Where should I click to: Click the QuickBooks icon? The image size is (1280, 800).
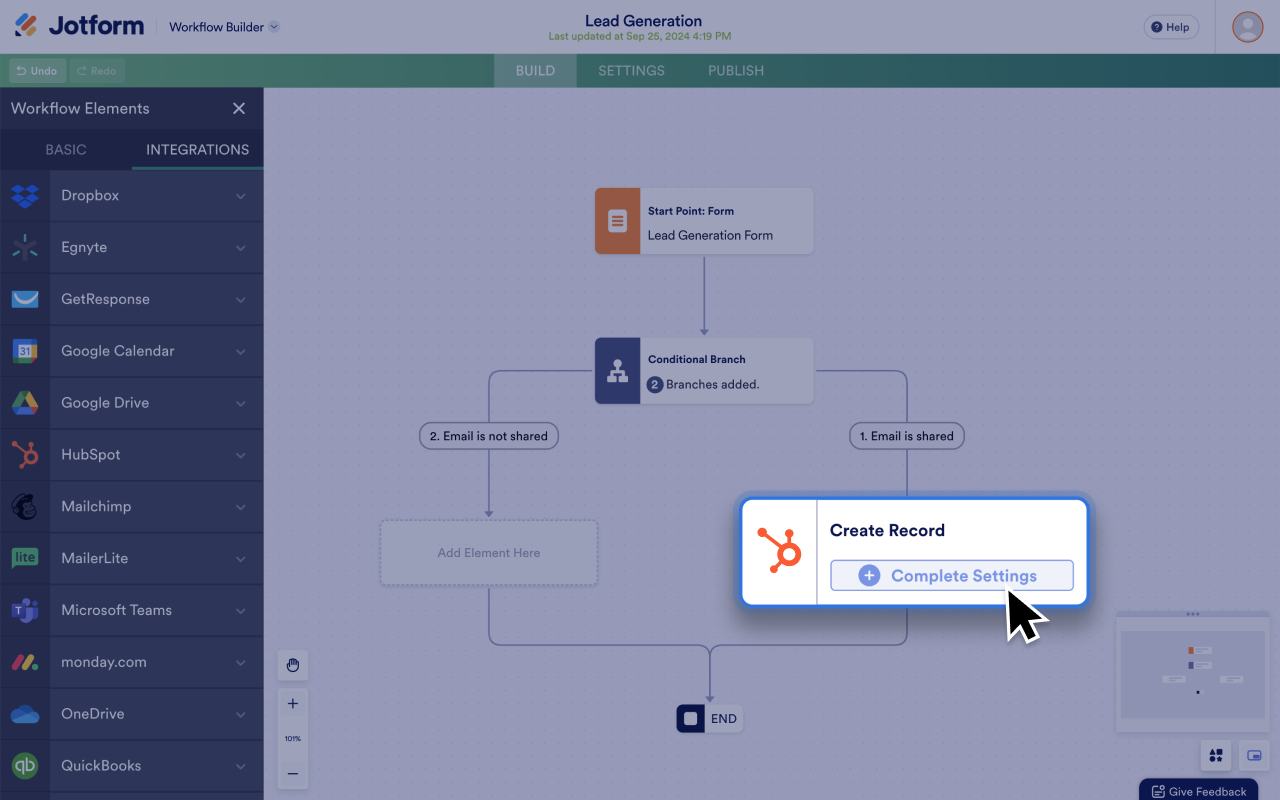(x=25, y=766)
